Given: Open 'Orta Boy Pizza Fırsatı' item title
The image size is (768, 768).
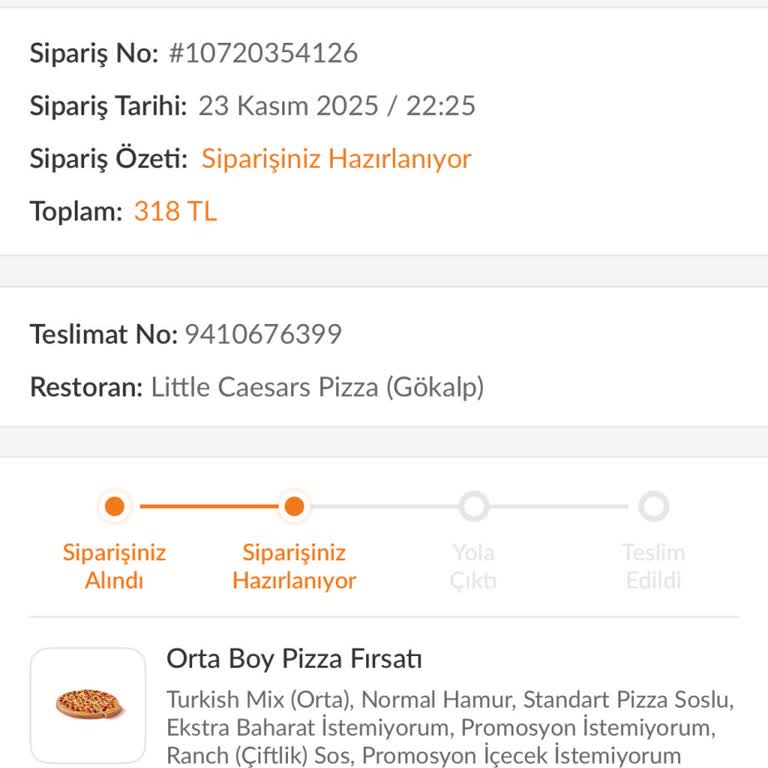Looking at the screenshot, I should pos(294,659).
